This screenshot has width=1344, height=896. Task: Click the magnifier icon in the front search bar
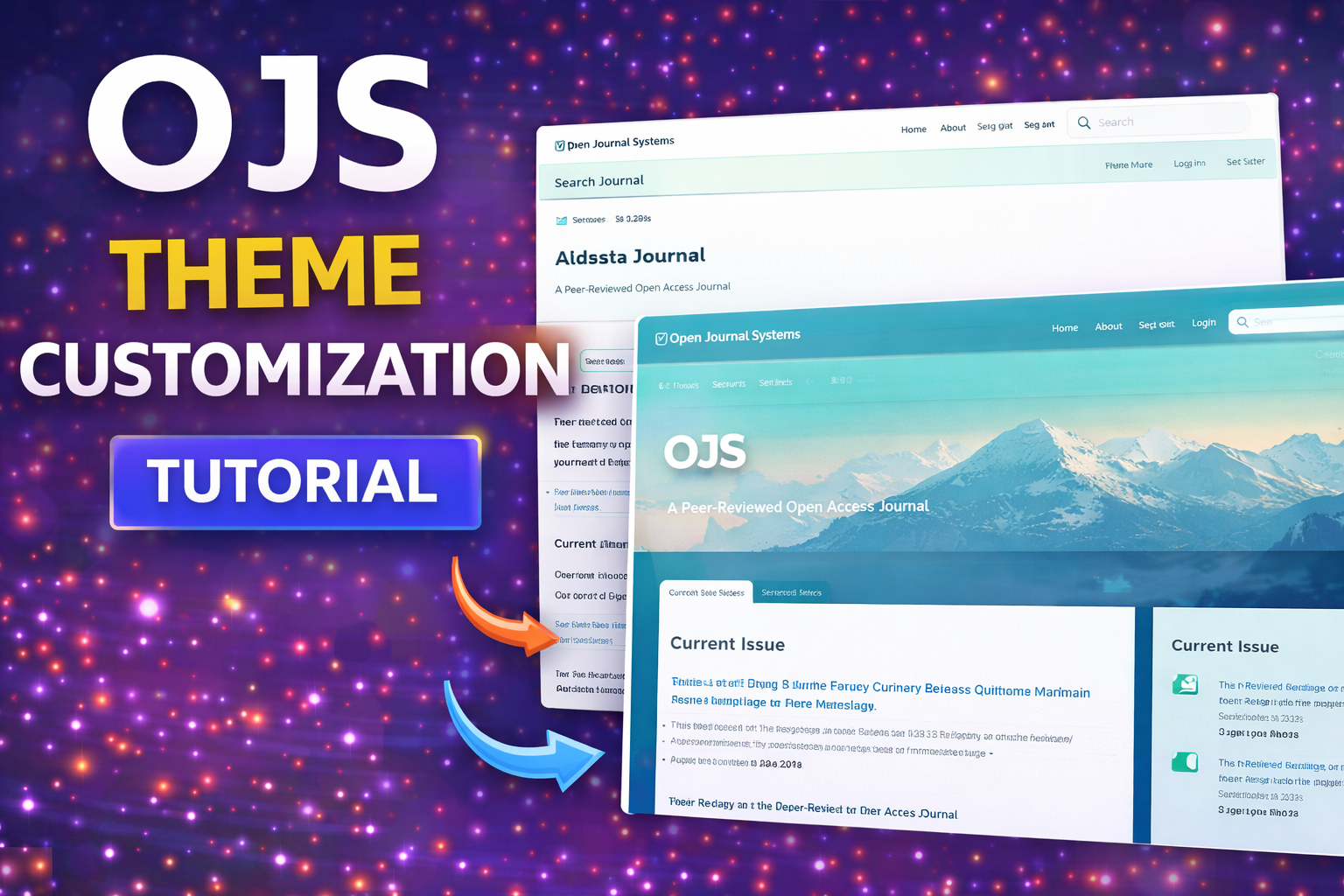[x=1242, y=322]
